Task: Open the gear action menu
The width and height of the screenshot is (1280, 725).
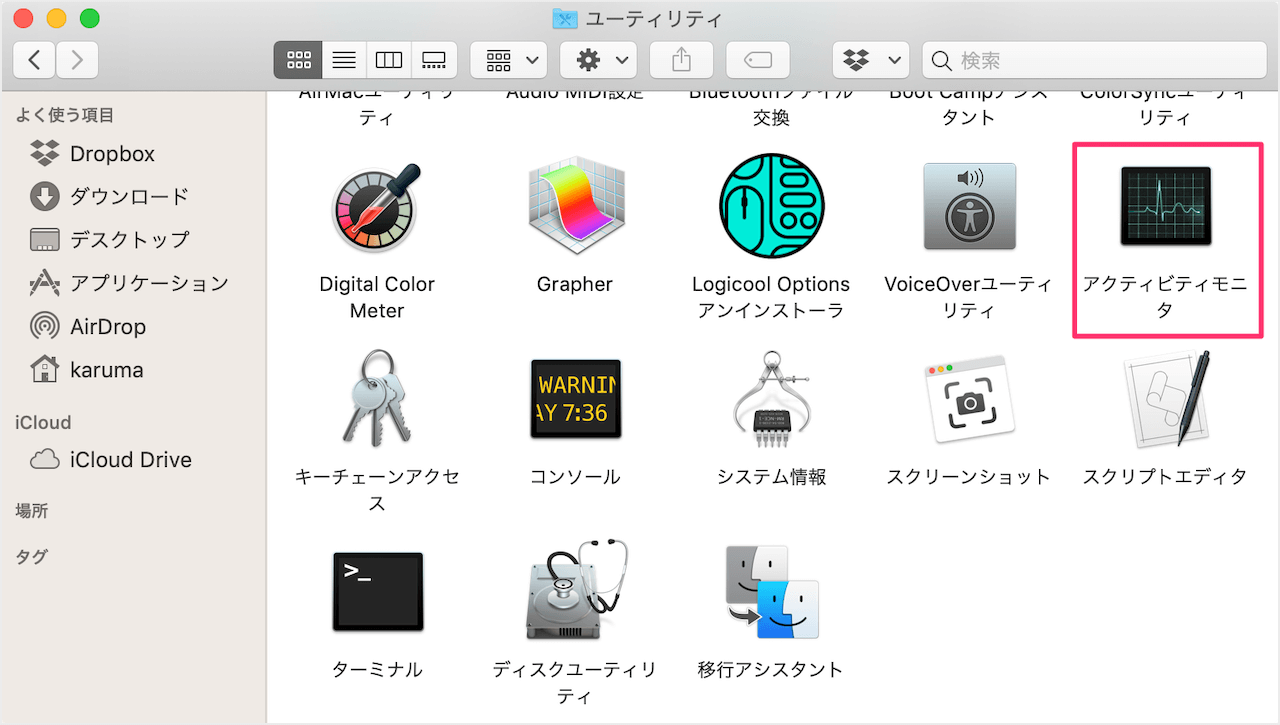Action: point(598,60)
